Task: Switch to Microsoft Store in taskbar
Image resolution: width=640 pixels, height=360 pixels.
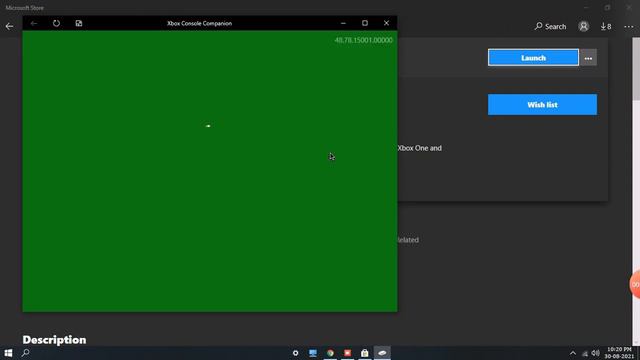Action: [x=364, y=353]
